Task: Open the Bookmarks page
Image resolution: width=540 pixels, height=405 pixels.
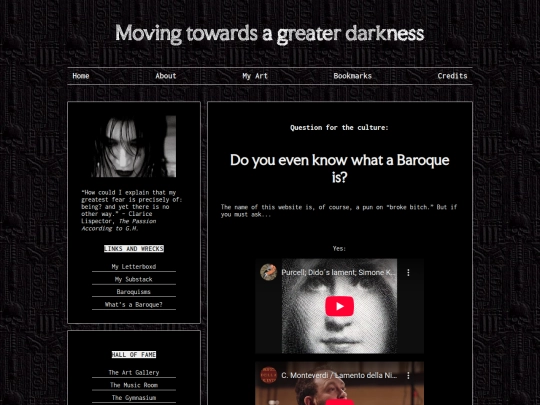Action: point(353,76)
